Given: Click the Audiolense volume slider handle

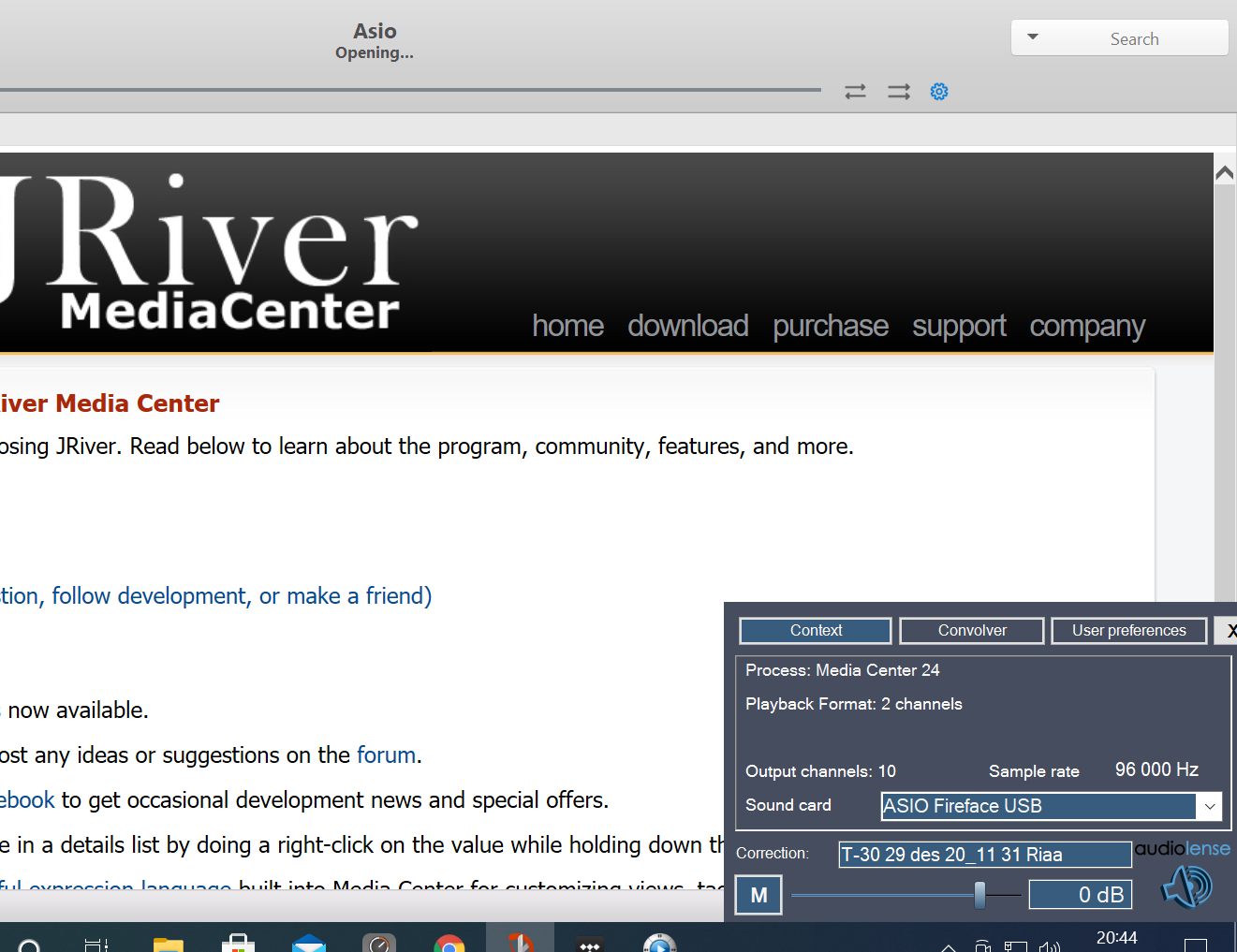Looking at the screenshot, I should [979, 895].
